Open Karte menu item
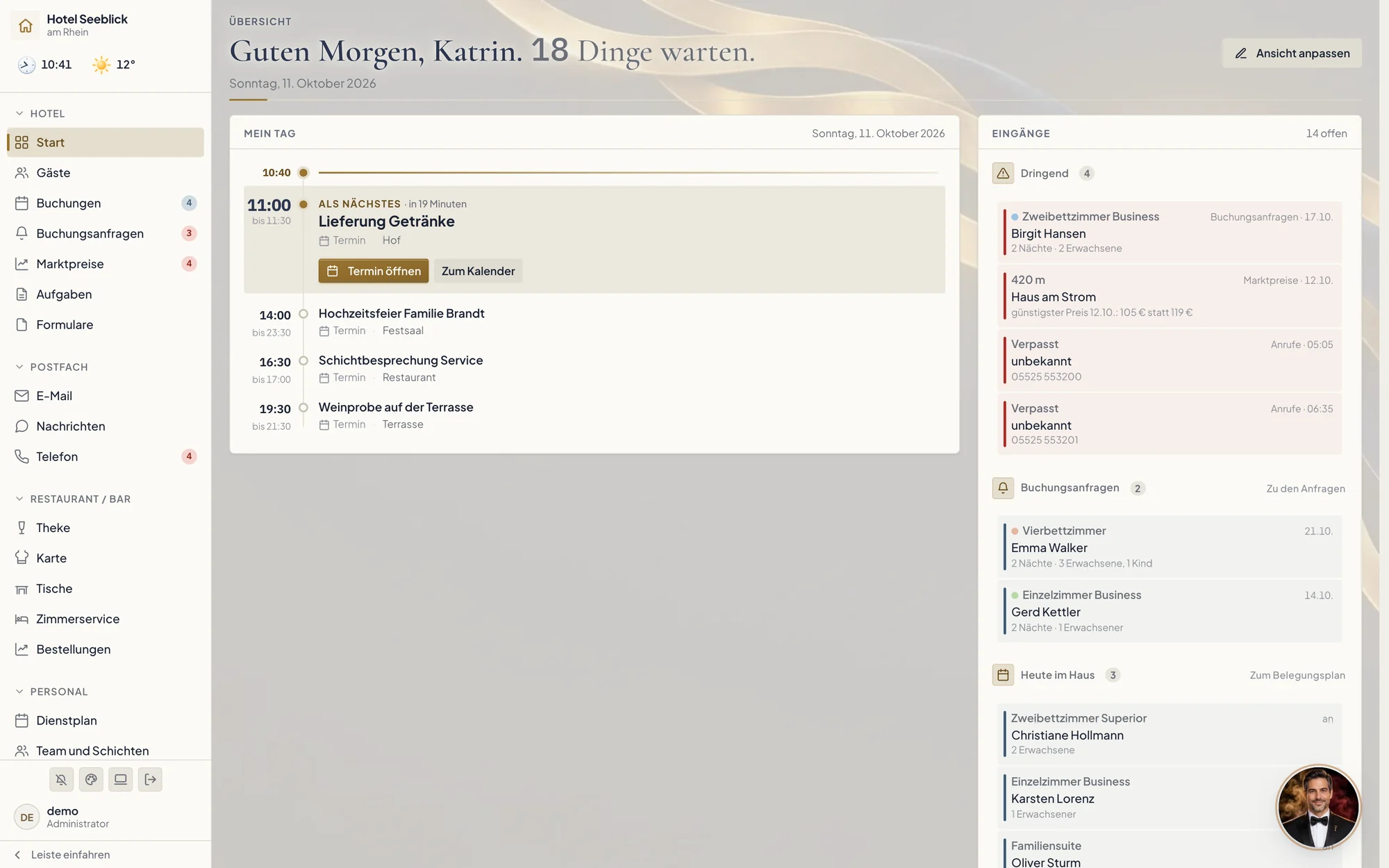This screenshot has height=868, width=1389. [x=106, y=558]
